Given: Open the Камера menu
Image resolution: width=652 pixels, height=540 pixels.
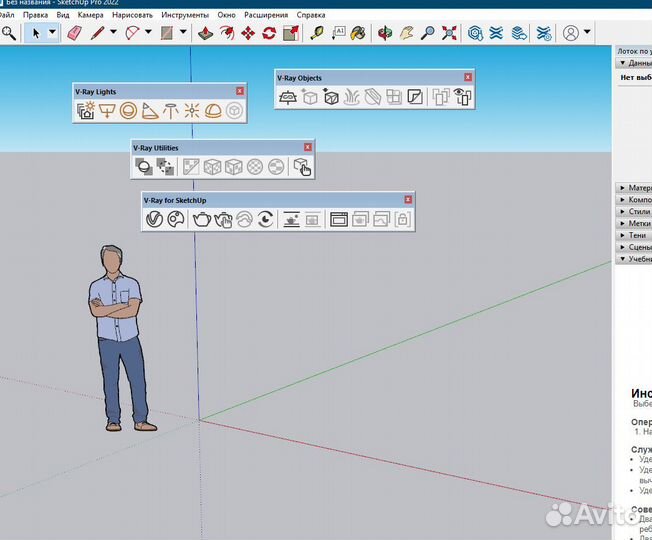Looking at the screenshot, I should 90,15.
